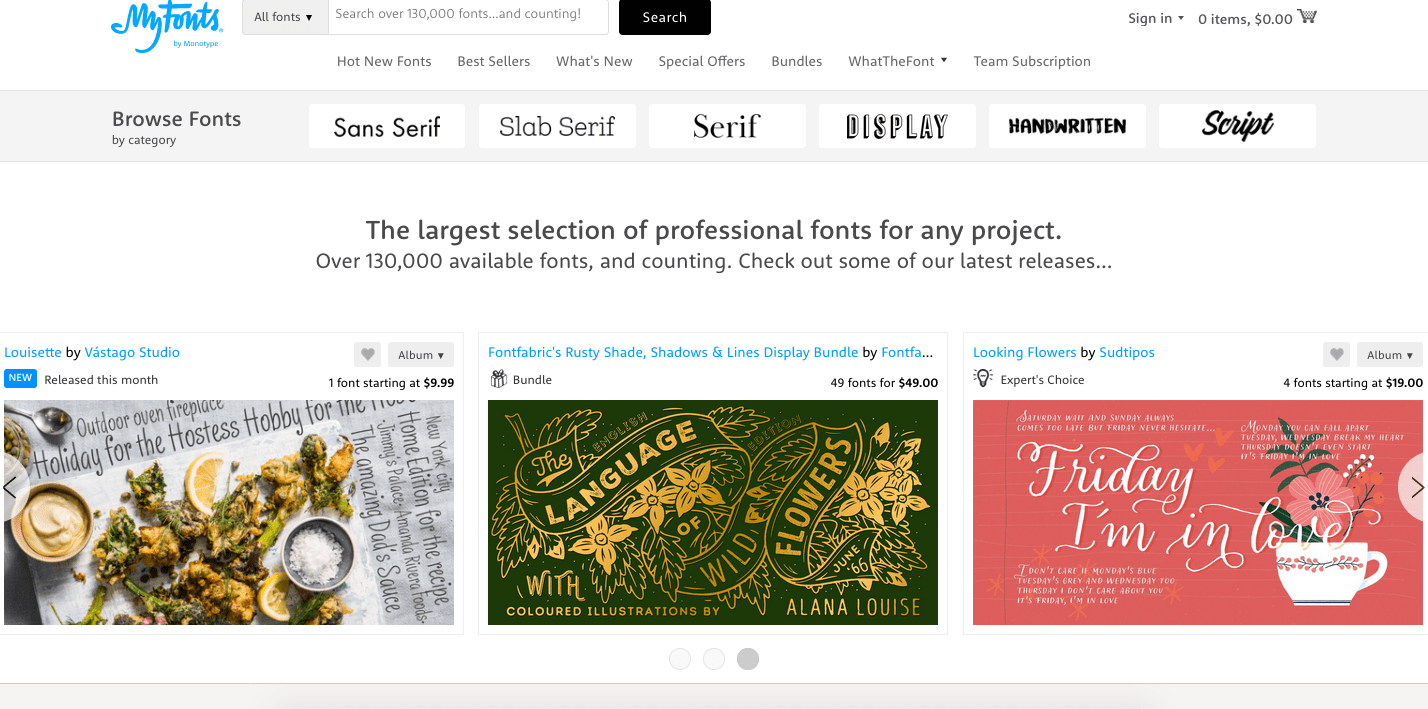Open Fontfabric's Rusty Shade Display Bundle link

click(673, 352)
